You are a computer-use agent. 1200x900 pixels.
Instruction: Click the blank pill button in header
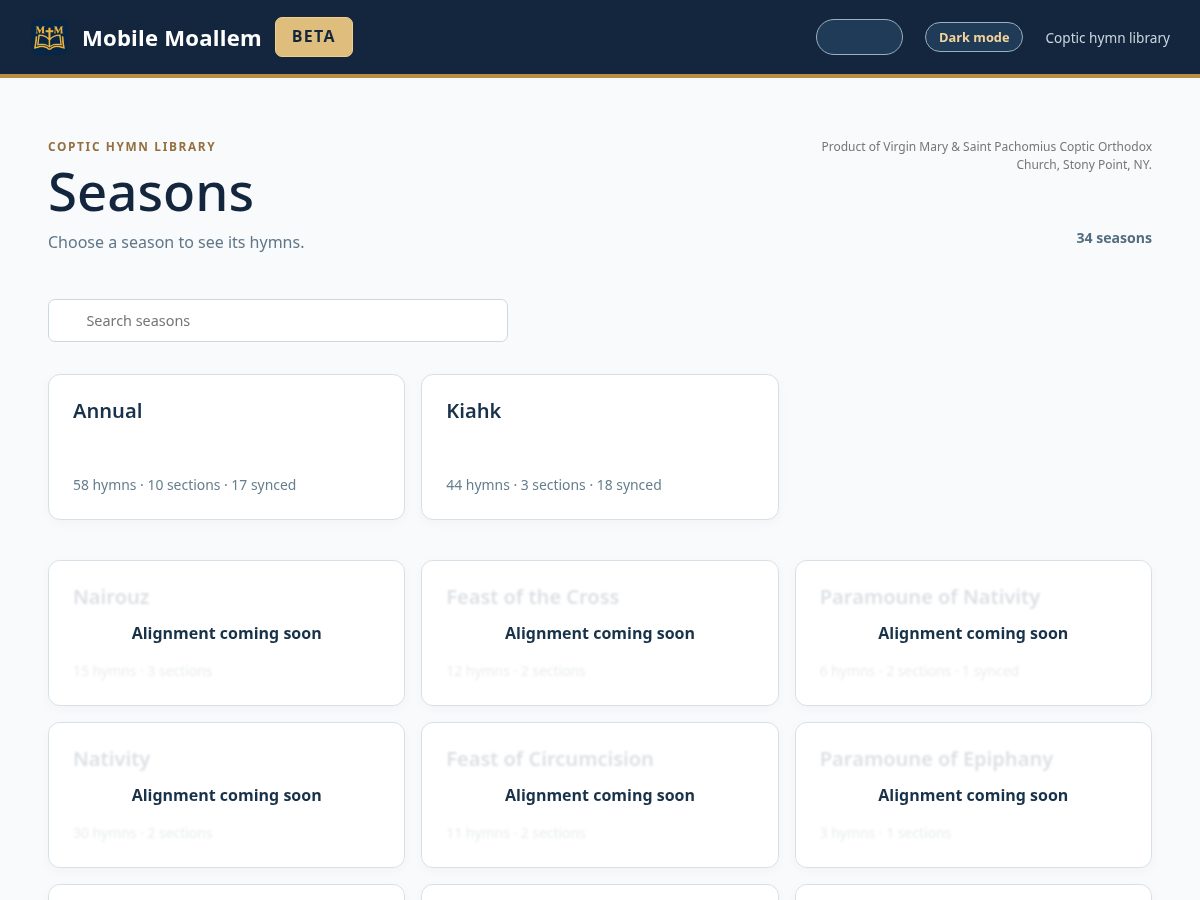click(x=859, y=37)
